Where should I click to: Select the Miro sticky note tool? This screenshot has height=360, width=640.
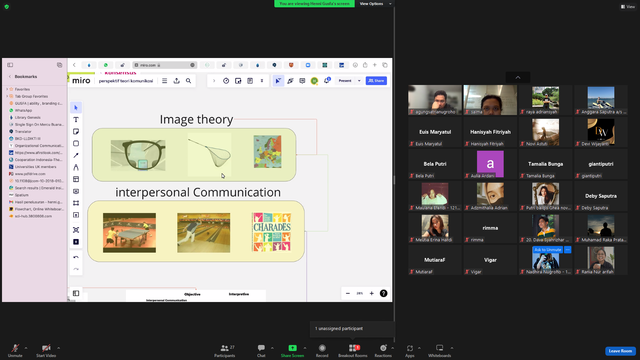pos(76,131)
